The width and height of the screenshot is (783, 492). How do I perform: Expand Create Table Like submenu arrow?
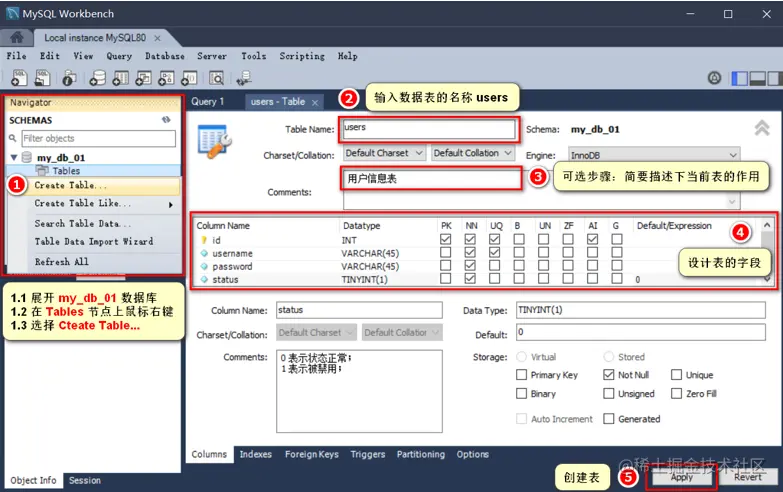(171, 205)
